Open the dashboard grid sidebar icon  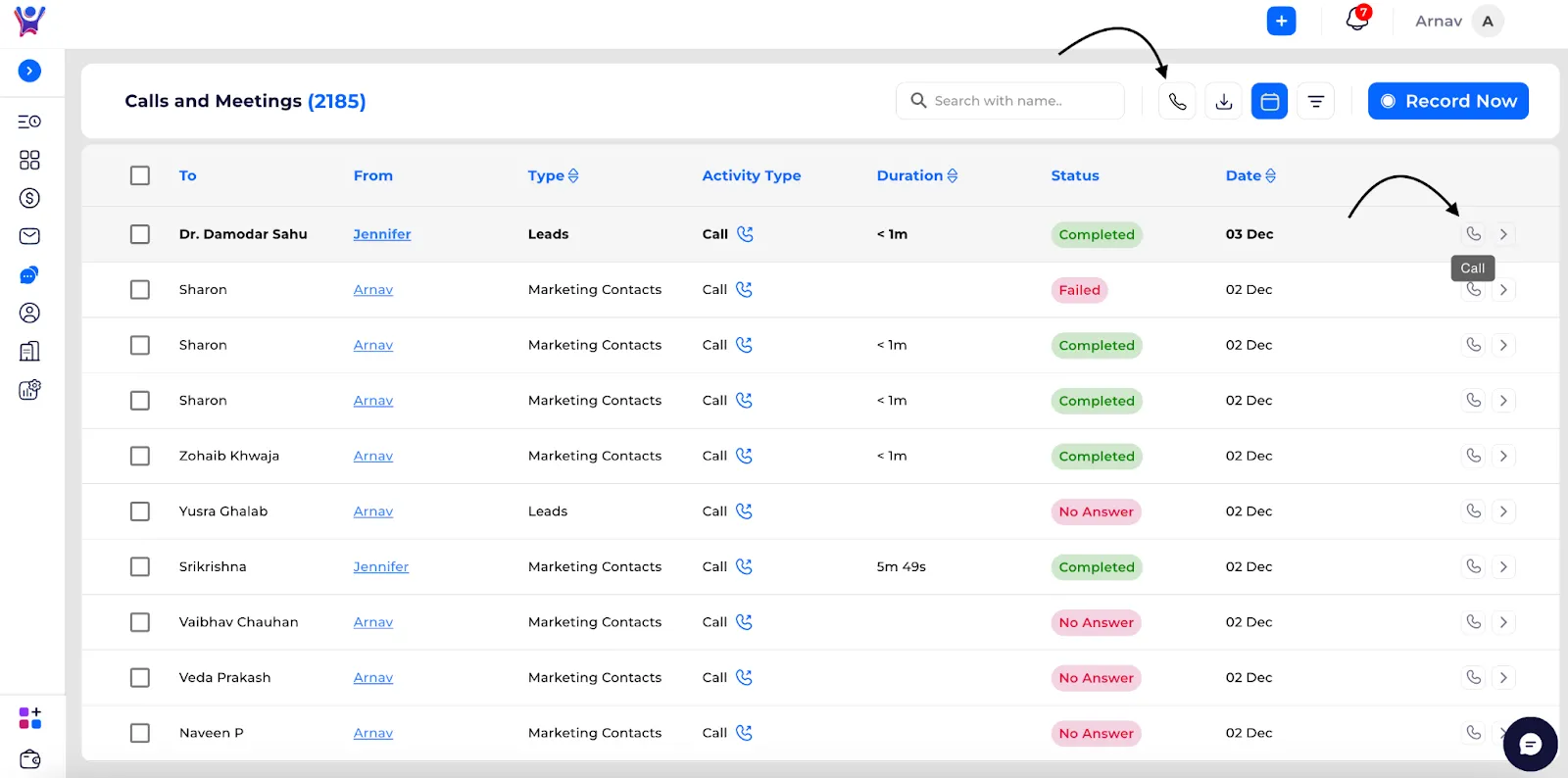29,160
